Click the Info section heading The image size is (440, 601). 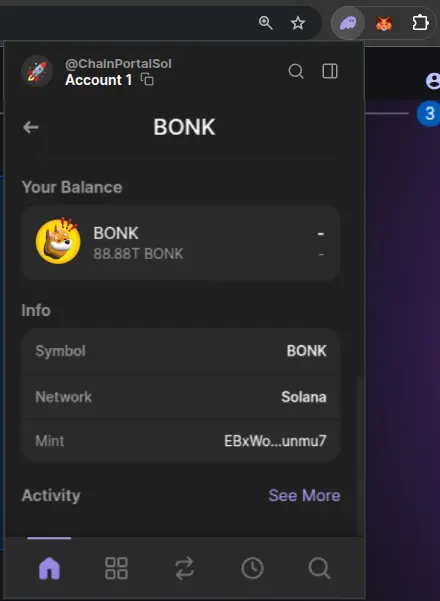[x=36, y=310]
